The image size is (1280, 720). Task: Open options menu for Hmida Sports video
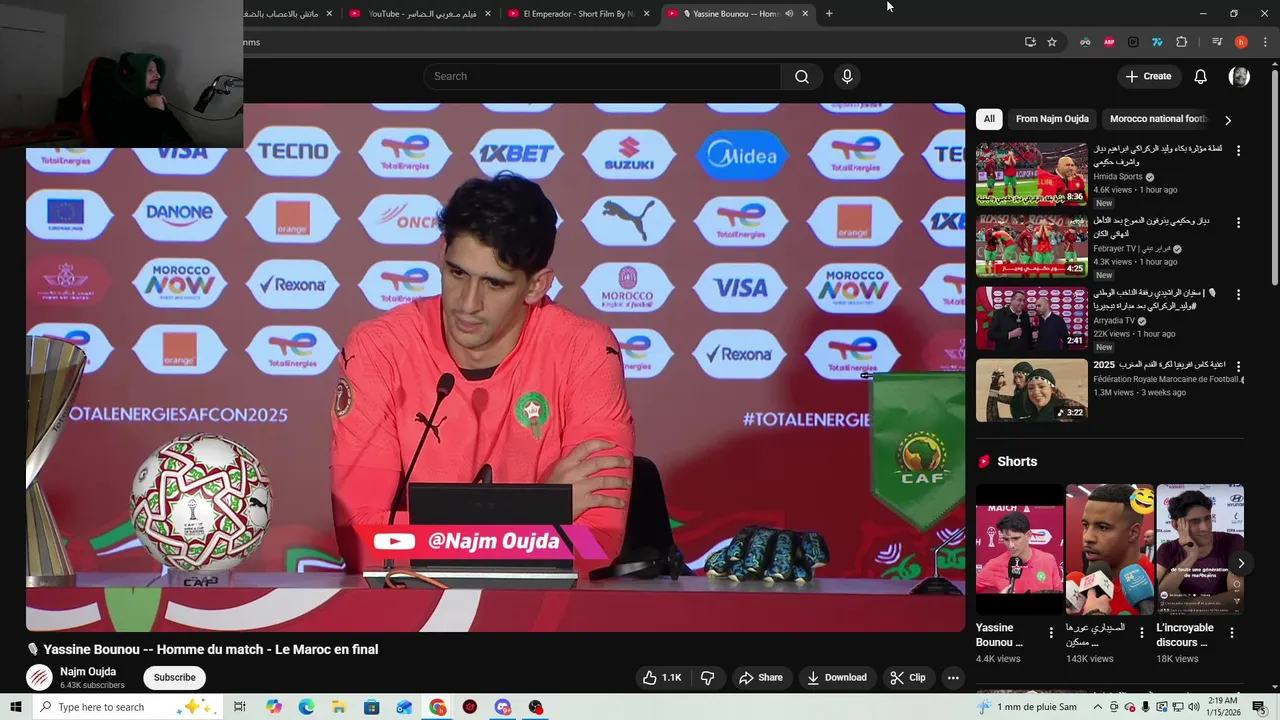(x=1238, y=151)
